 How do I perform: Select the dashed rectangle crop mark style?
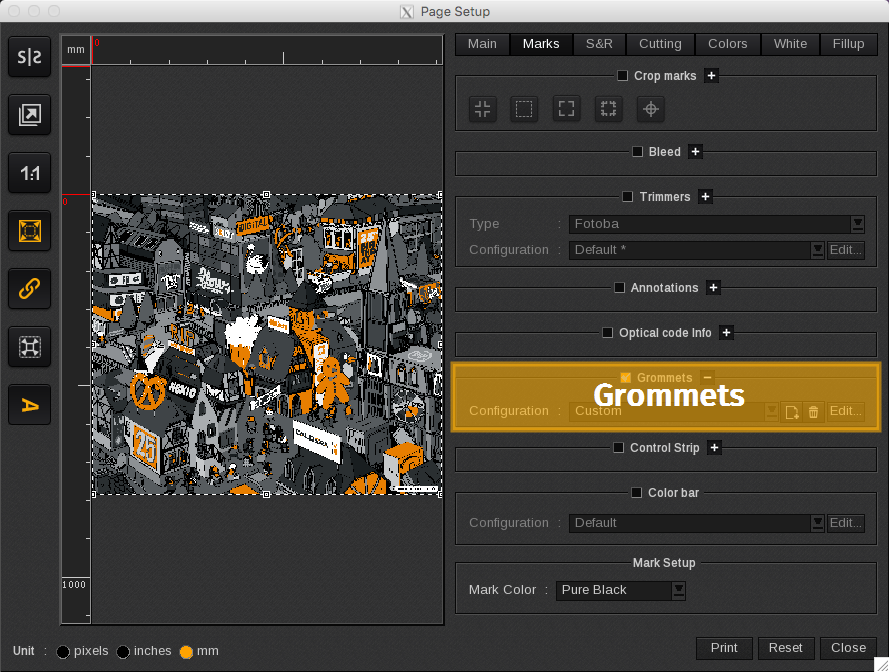524,109
